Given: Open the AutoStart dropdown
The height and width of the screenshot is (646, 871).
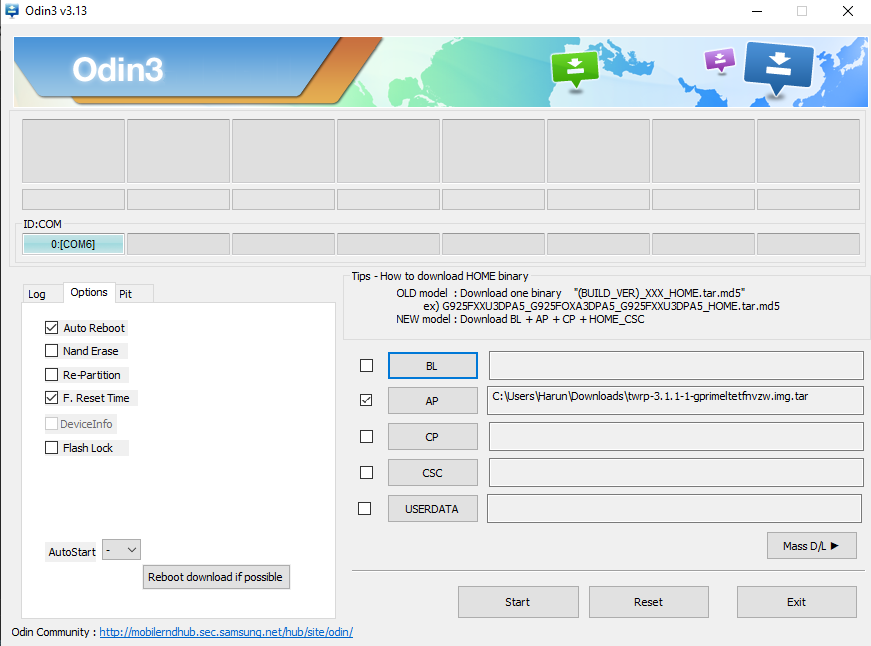Looking at the screenshot, I should click(122, 550).
